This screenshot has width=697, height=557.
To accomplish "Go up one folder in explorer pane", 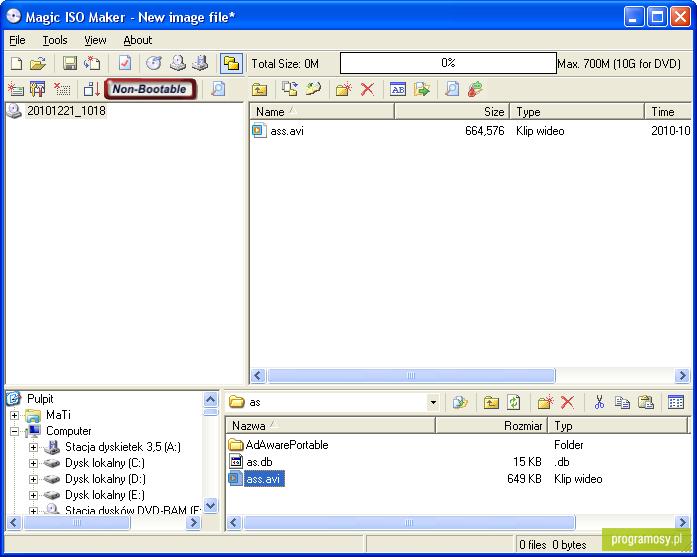I will 491,403.
